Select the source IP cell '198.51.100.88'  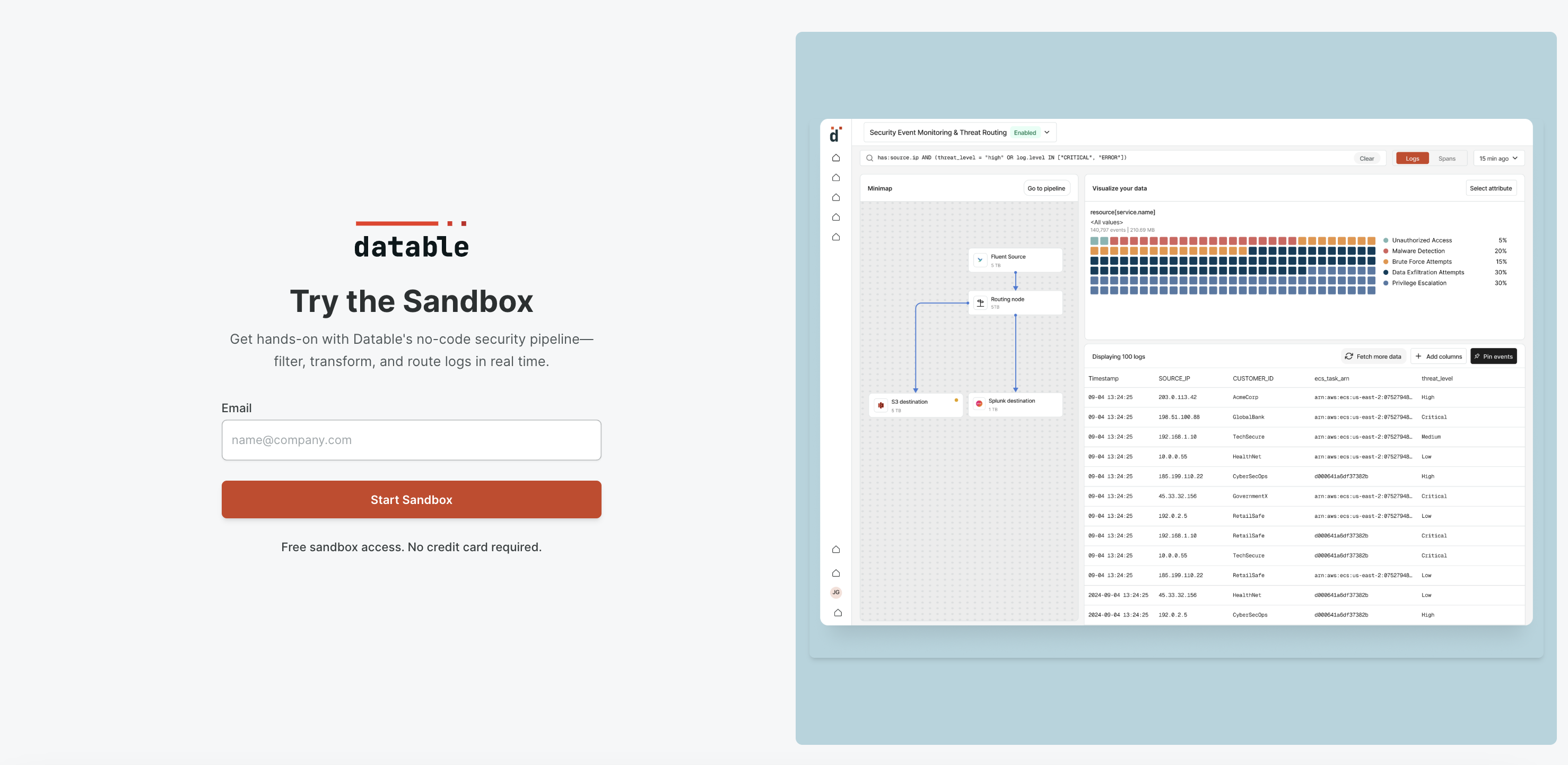click(1179, 417)
